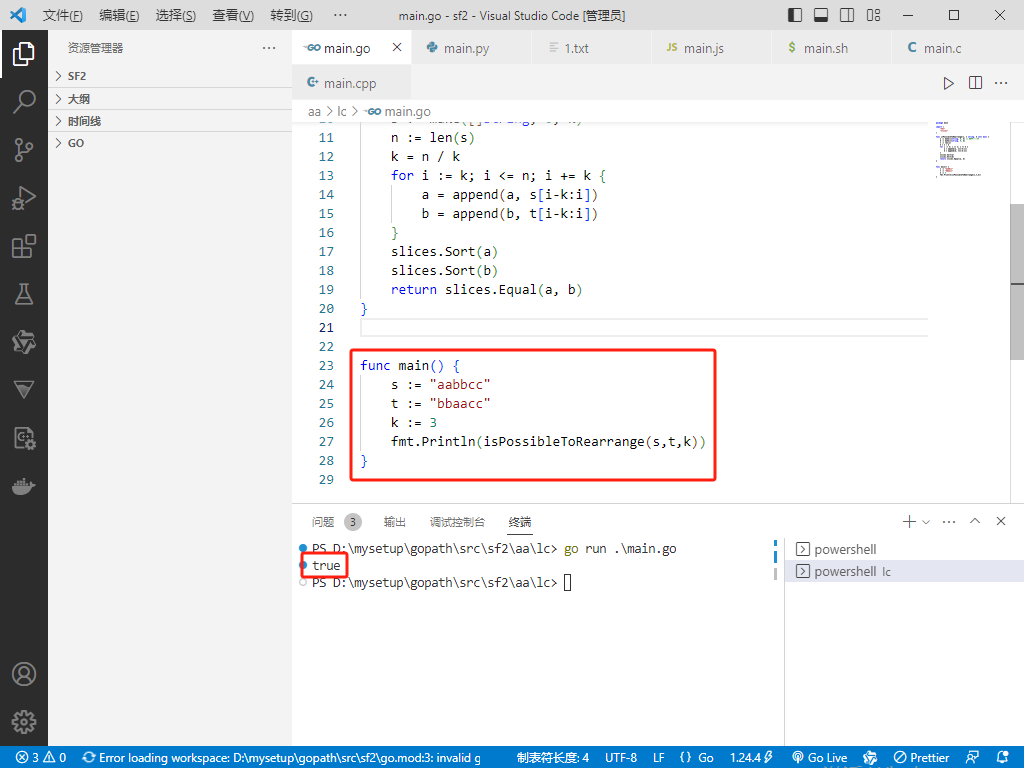Expand the SF2 folder section

tap(170, 76)
